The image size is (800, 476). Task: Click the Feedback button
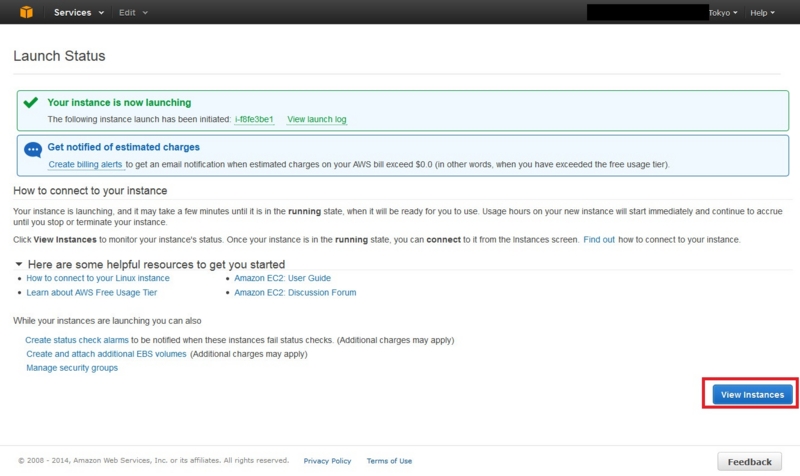click(x=749, y=462)
